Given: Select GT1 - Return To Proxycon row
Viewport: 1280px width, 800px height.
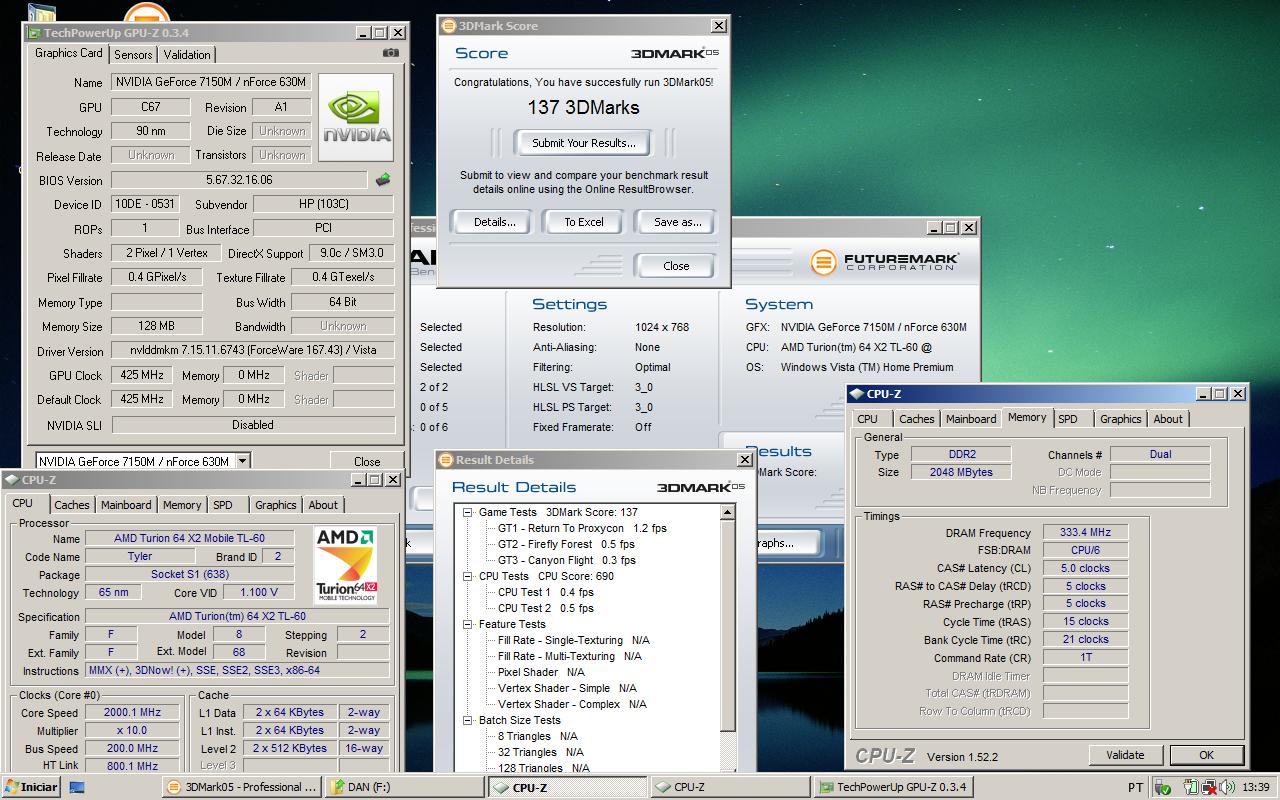Looking at the screenshot, I should pyautogui.click(x=582, y=528).
